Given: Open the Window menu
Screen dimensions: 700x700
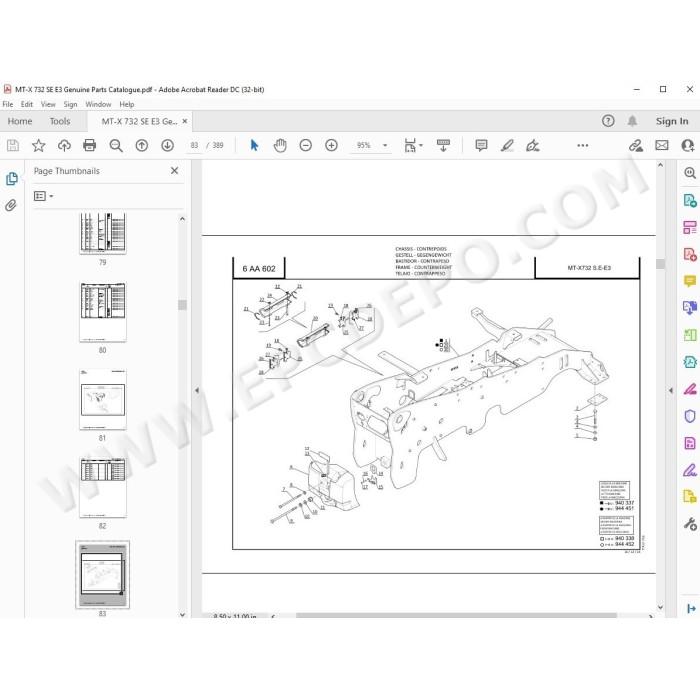Looking at the screenshot, I should pos(98,104).
